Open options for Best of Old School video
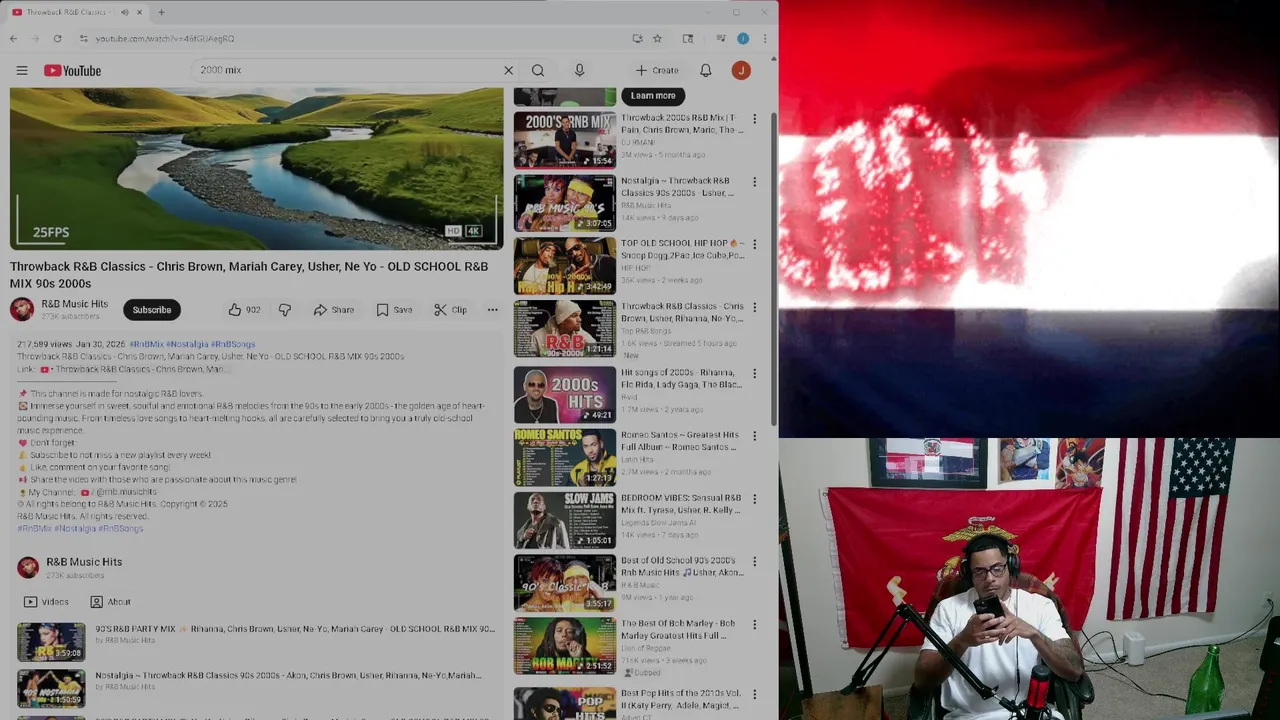Screen dimensions: 1280x720 (755, 562)
